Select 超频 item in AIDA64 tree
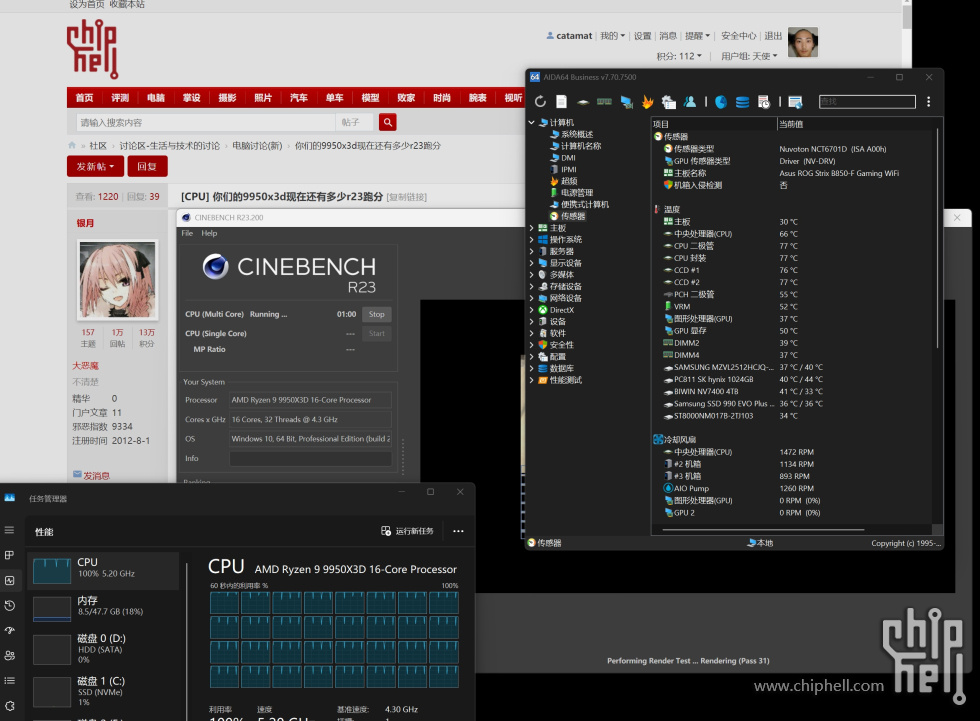980x721 pixels. [564, 181]
